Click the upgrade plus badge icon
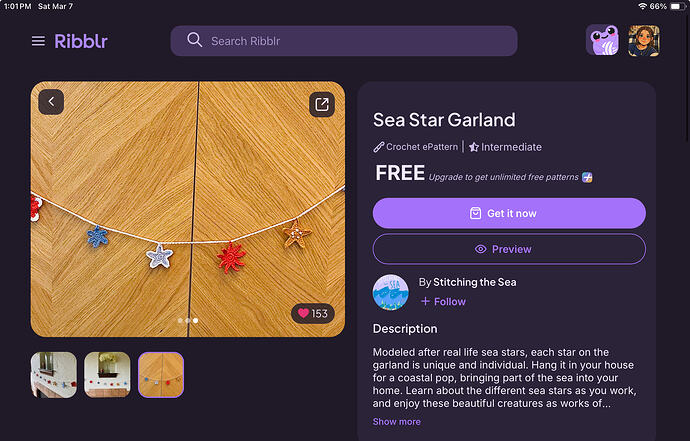 pos(587,177)
